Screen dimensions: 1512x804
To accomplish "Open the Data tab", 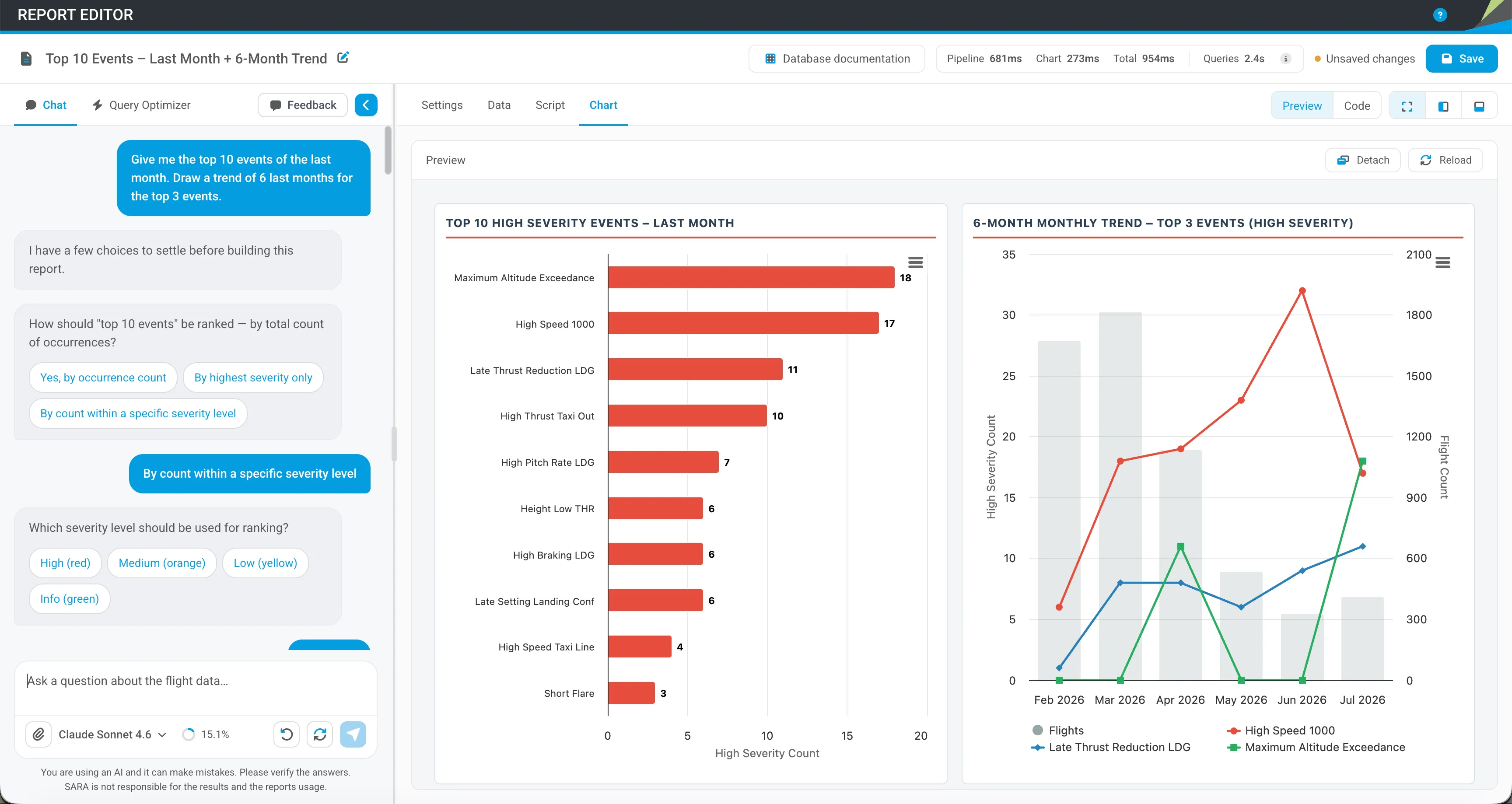I will [x=499, y=105].
